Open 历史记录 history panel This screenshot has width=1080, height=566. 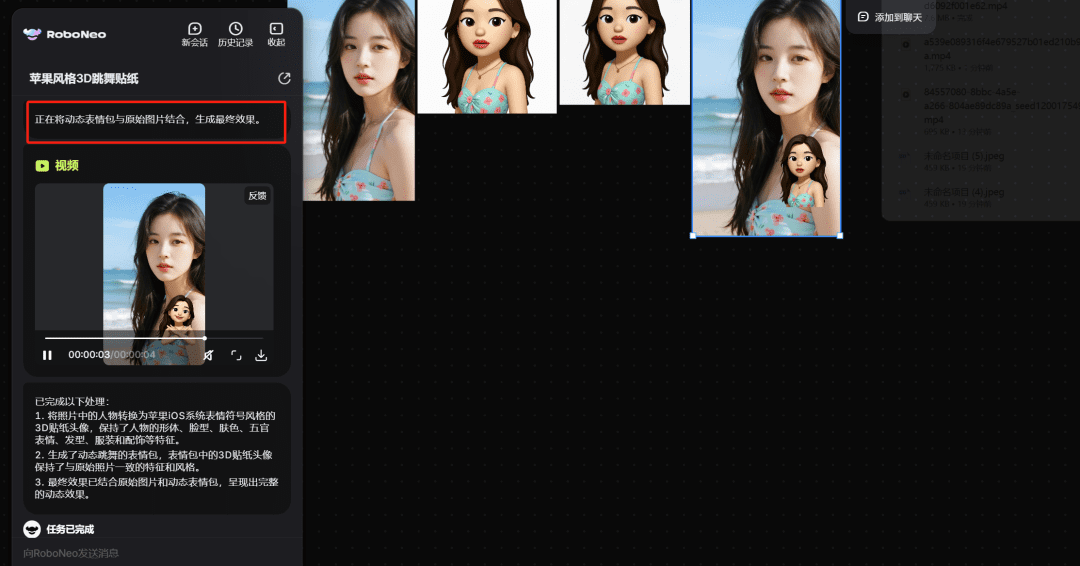236,34
